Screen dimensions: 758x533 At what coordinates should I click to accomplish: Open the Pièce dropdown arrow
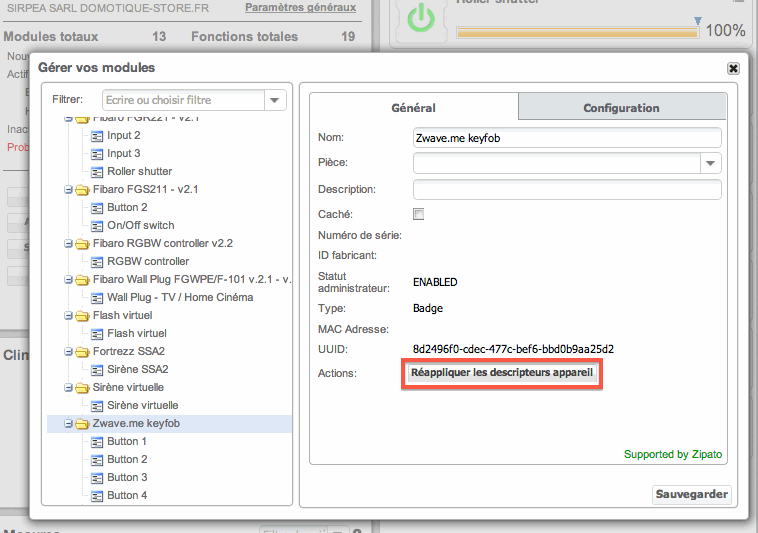tap(710, 163)
